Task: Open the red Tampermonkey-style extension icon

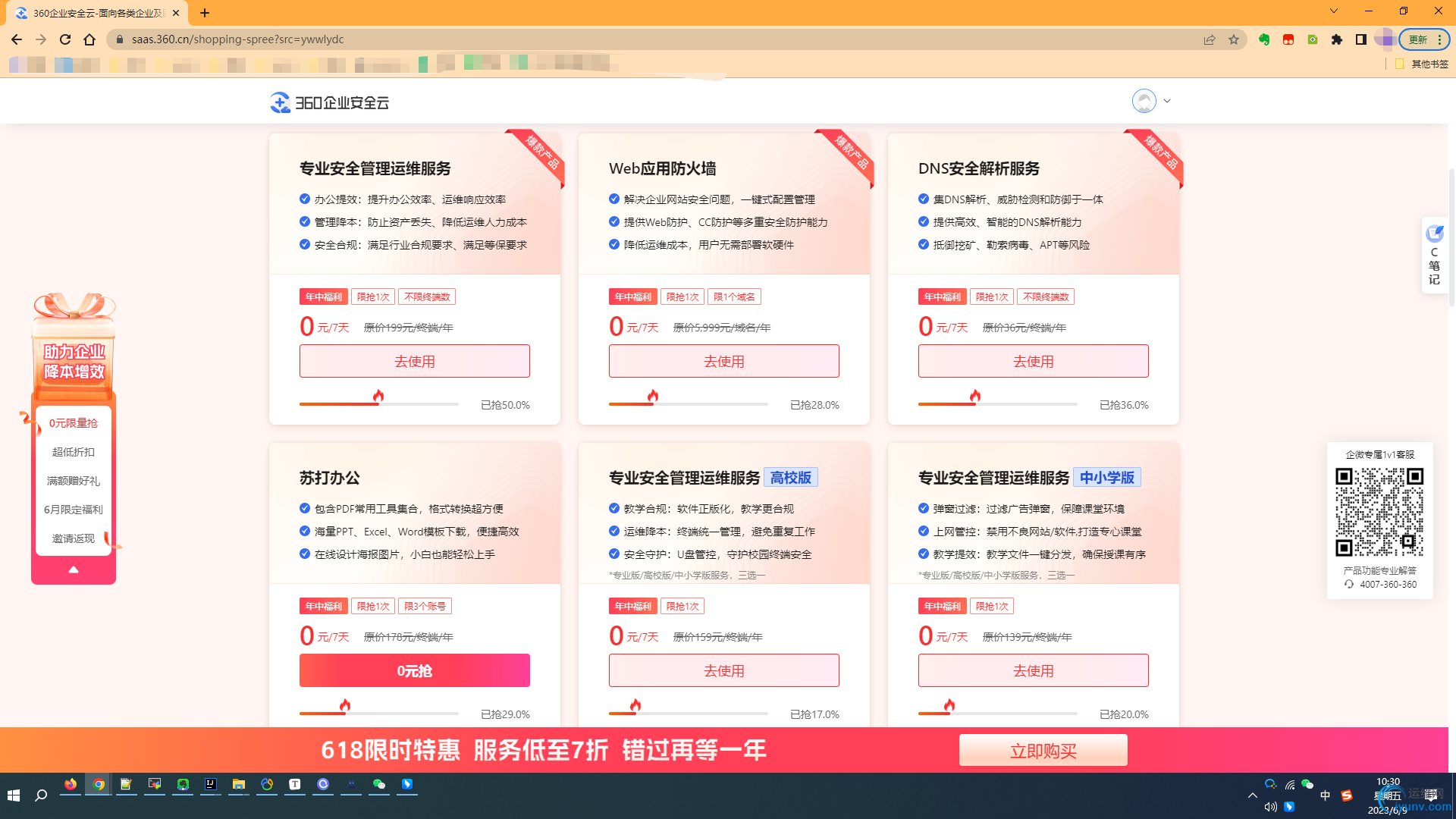Action: [x=1288, y=39]
